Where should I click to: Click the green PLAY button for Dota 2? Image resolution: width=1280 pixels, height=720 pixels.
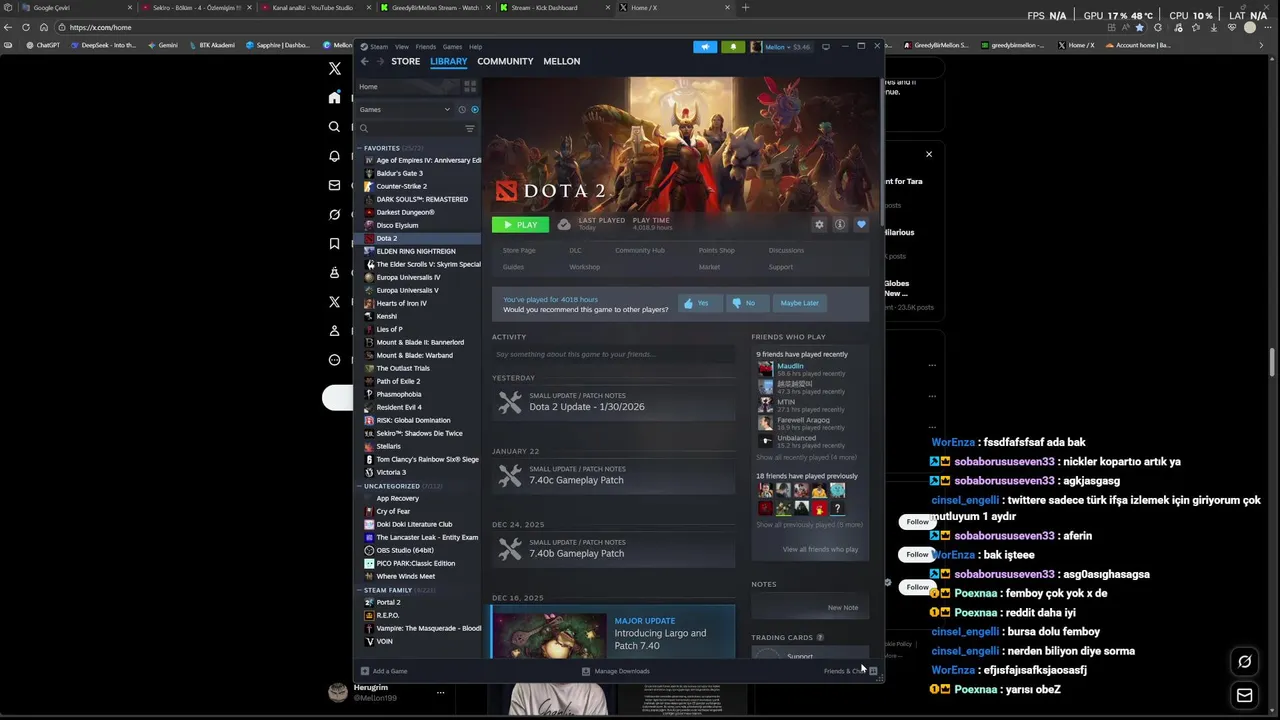[x=520, y=225]
